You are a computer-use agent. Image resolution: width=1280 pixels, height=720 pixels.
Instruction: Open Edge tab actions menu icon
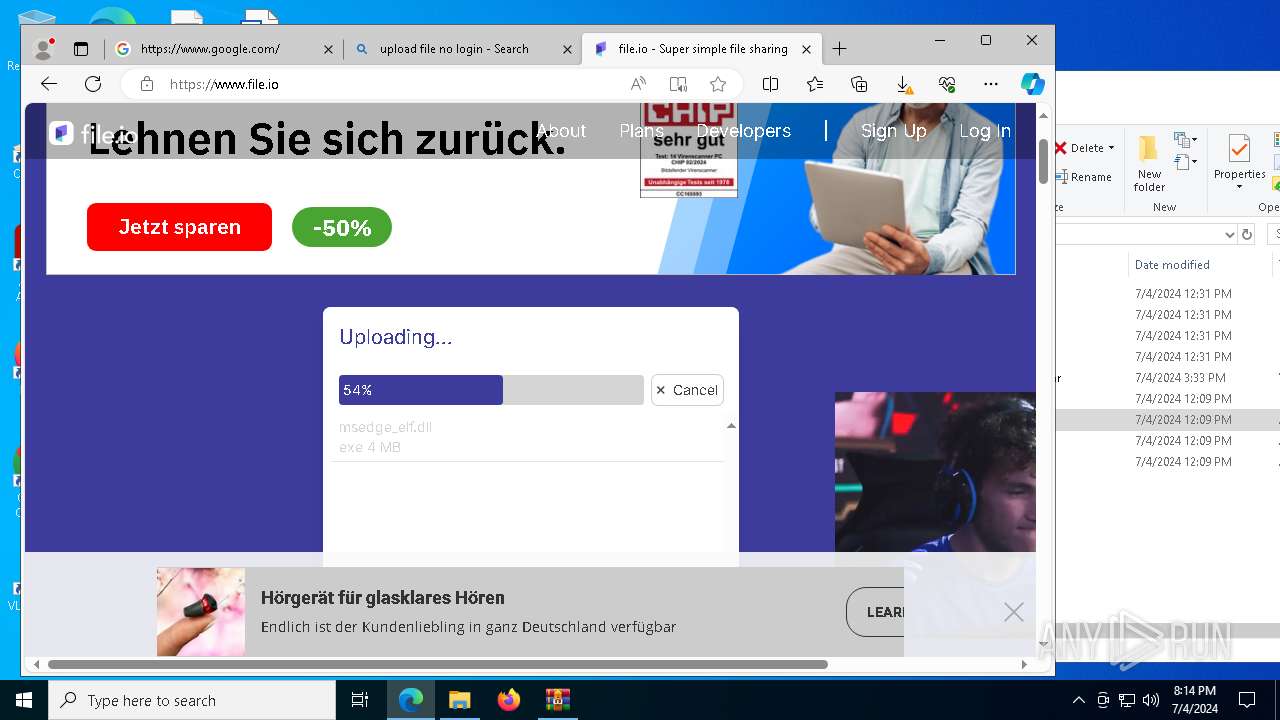coord(81,48)
